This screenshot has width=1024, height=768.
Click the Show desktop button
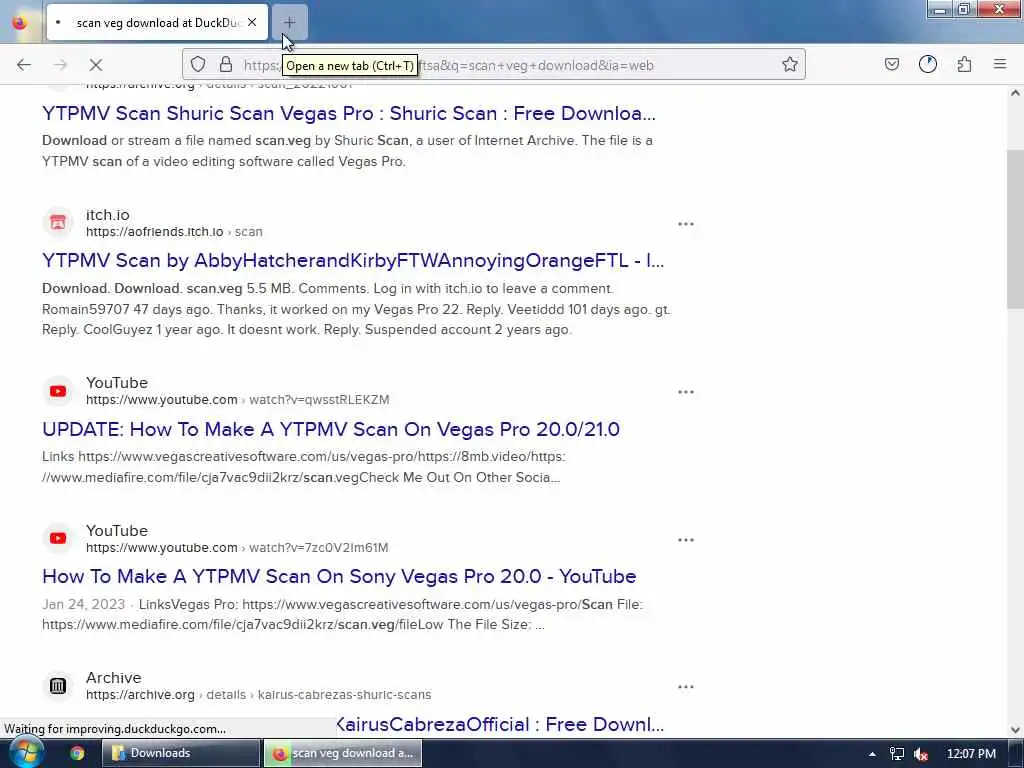[1016, 754]
